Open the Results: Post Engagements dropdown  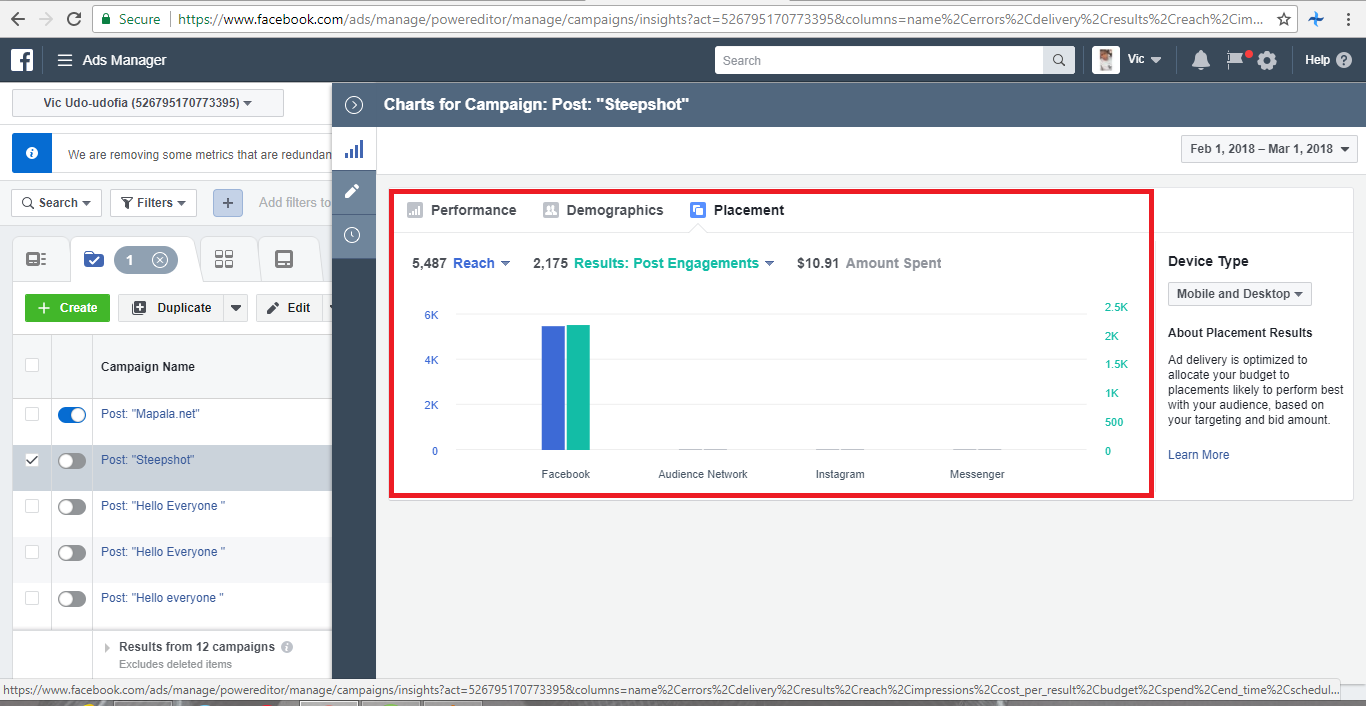point(674,263)
